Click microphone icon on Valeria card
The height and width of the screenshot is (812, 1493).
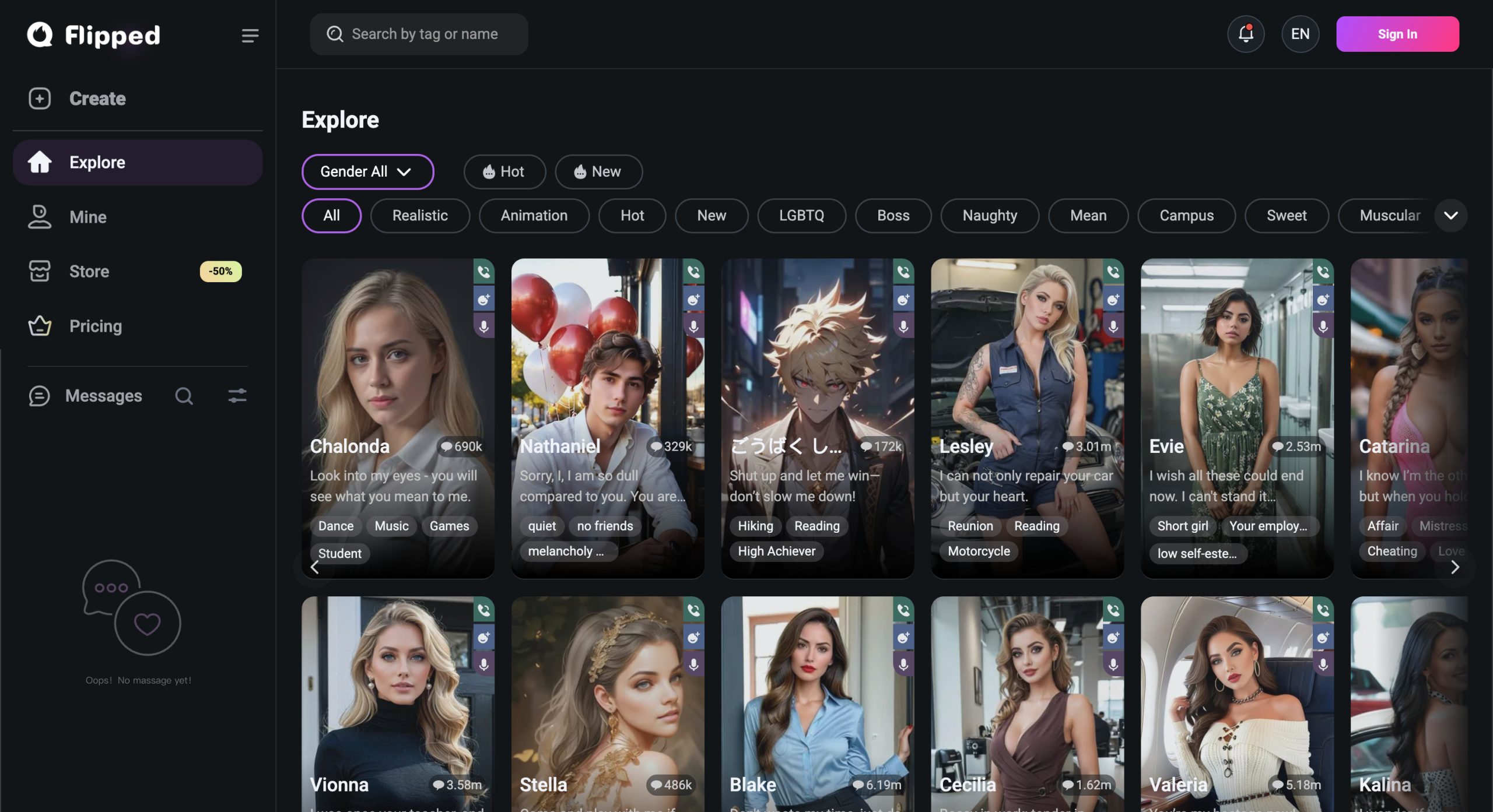coord(1323,664)
